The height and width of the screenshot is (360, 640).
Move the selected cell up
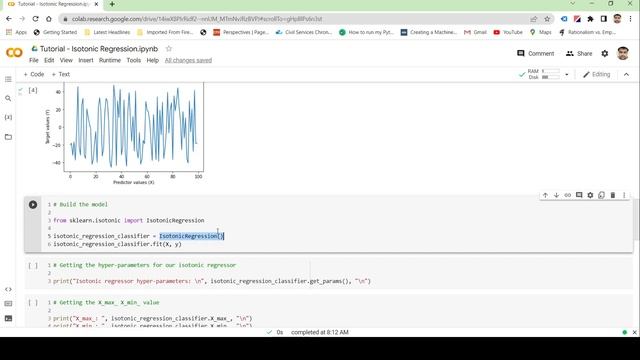click(x=545, y=195)
